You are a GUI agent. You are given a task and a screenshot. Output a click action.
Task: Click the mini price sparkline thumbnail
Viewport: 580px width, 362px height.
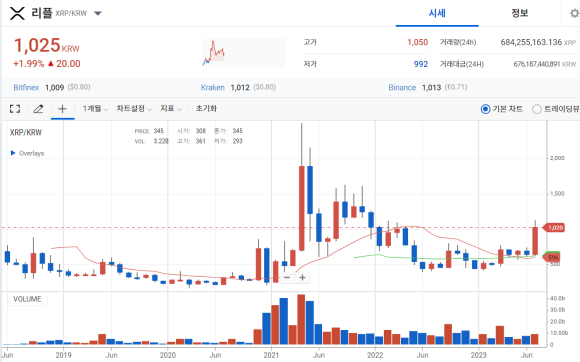pyautogui.click(x=244, y=53)
